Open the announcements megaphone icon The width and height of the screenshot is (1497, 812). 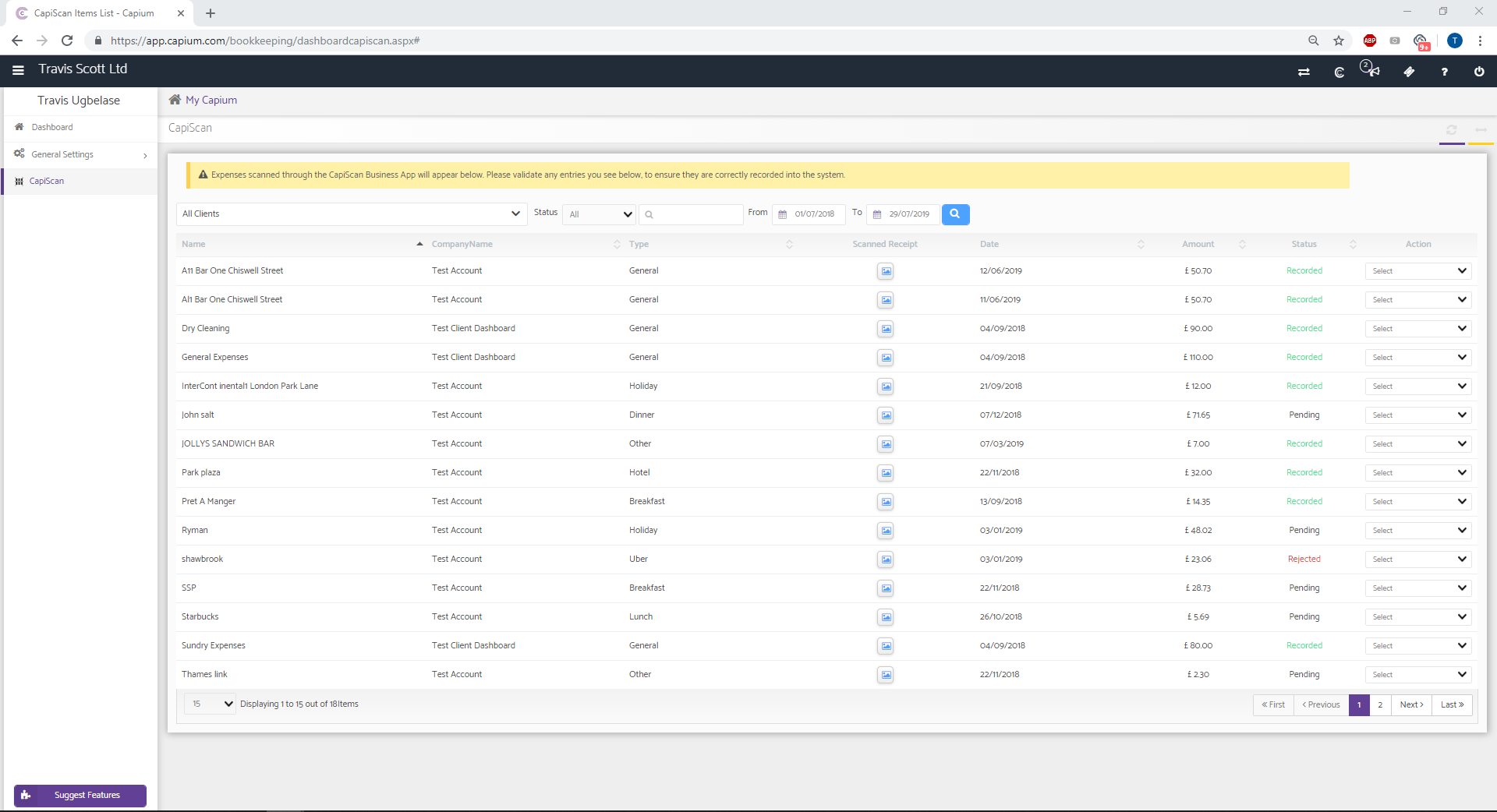tap(1374, 71)
